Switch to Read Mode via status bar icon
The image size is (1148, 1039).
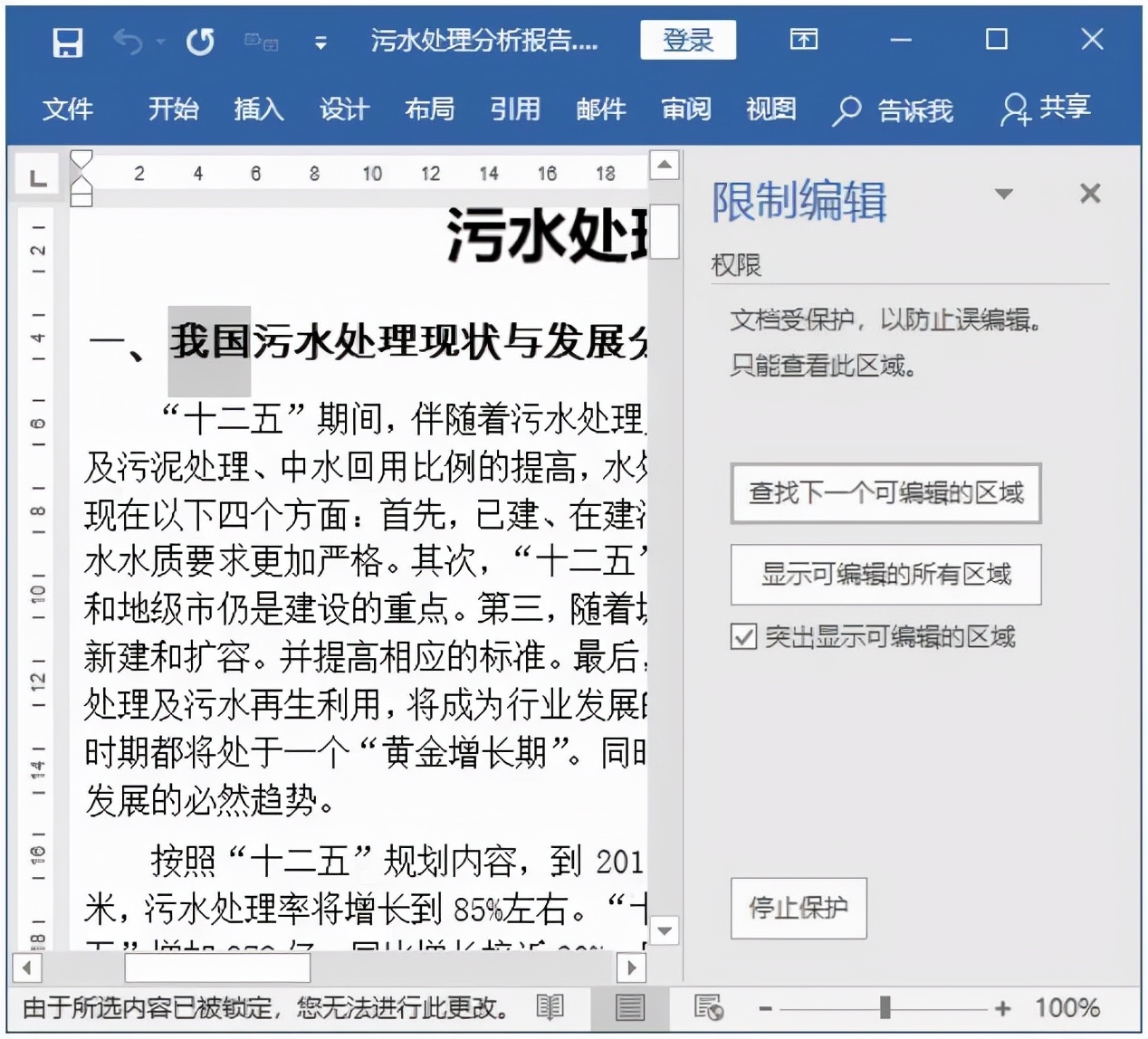point(550,1007)
